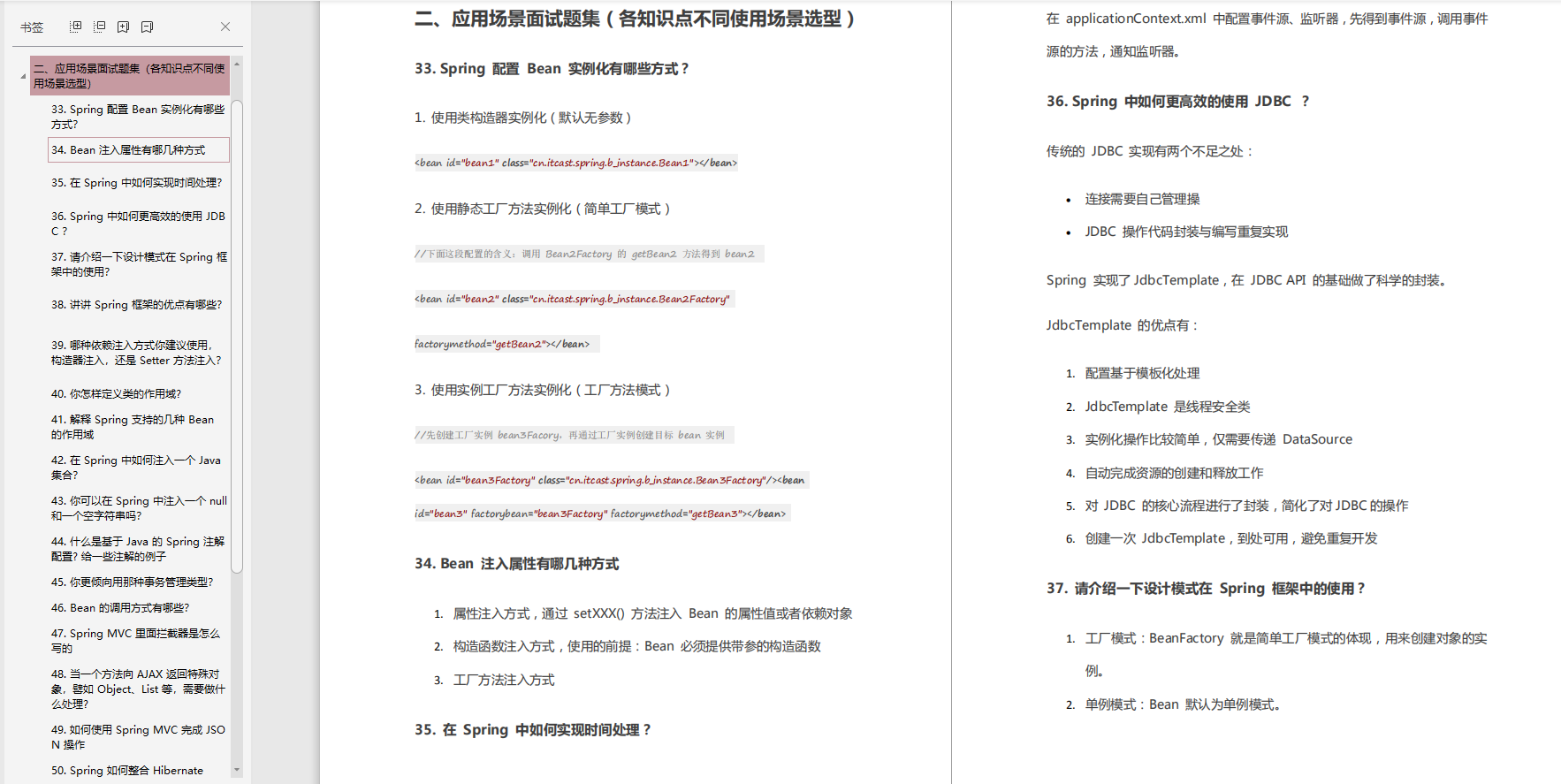
Task: Click text 1. 使用类构造器实例化（默认无参数）
Action: (x=523, y=118)
